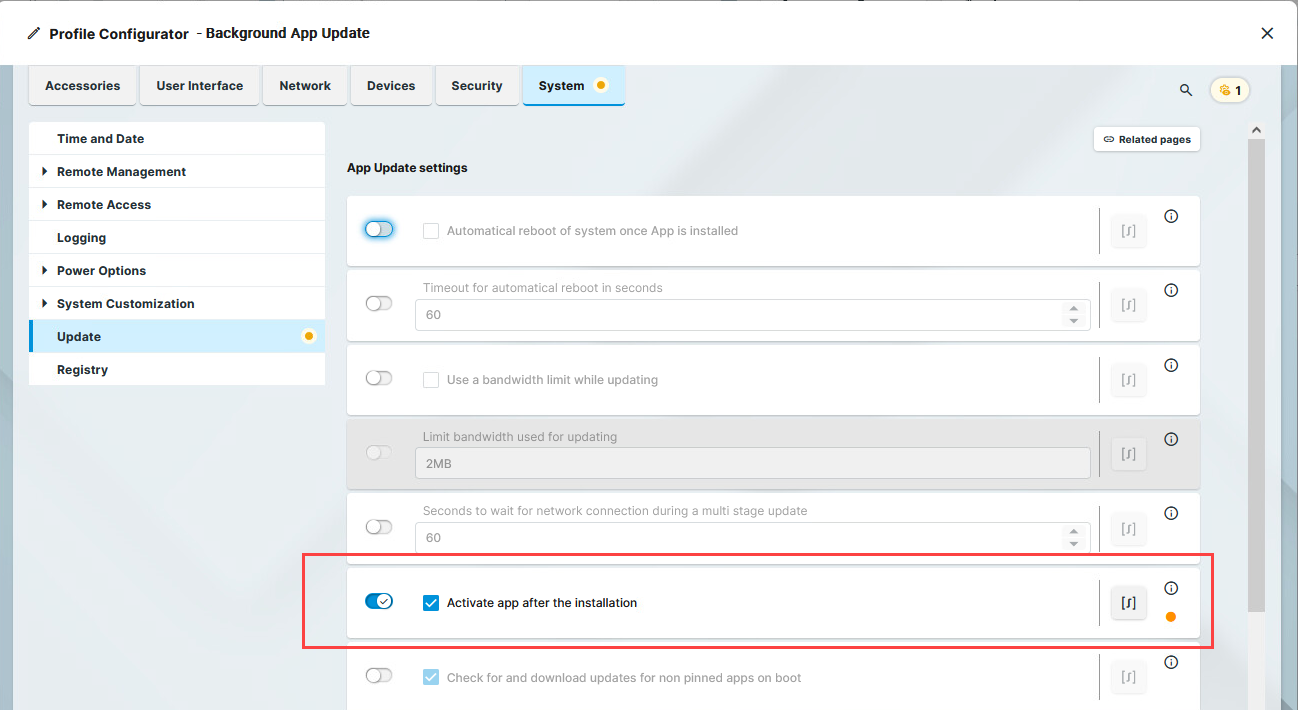Click template key icon for Activate app row

tap(1128, 603)
